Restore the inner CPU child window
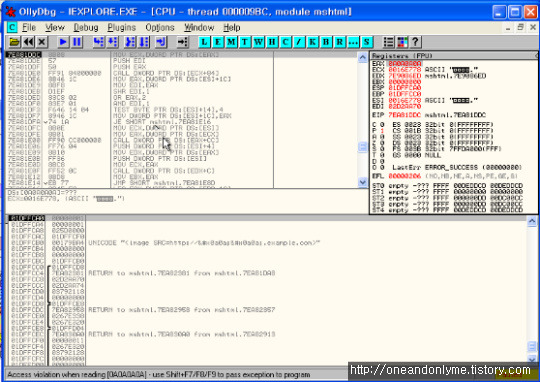Image resolution: width=540 pixels, height=382 pixels. (x=520, y=27)
